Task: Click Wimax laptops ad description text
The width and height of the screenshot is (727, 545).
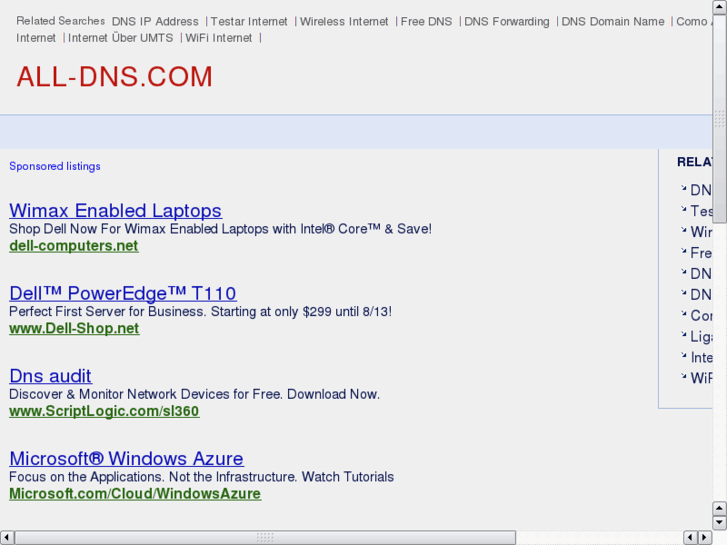Action: (220, 229)
